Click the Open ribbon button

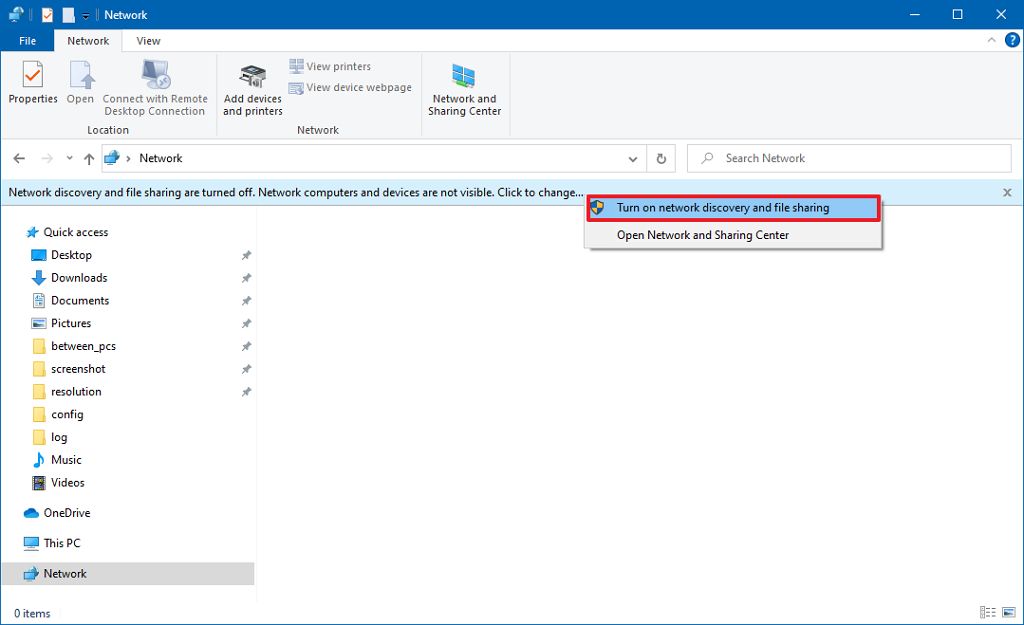(x=80, y=82)
